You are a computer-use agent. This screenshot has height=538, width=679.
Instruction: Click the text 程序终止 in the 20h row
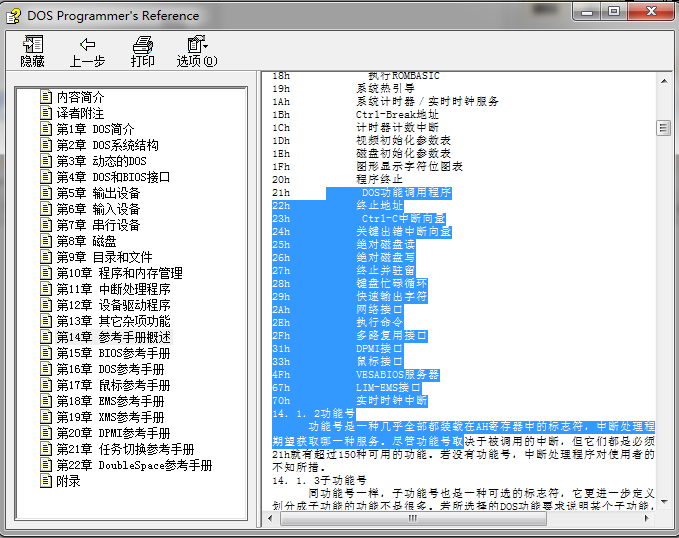tap(379, 179)
